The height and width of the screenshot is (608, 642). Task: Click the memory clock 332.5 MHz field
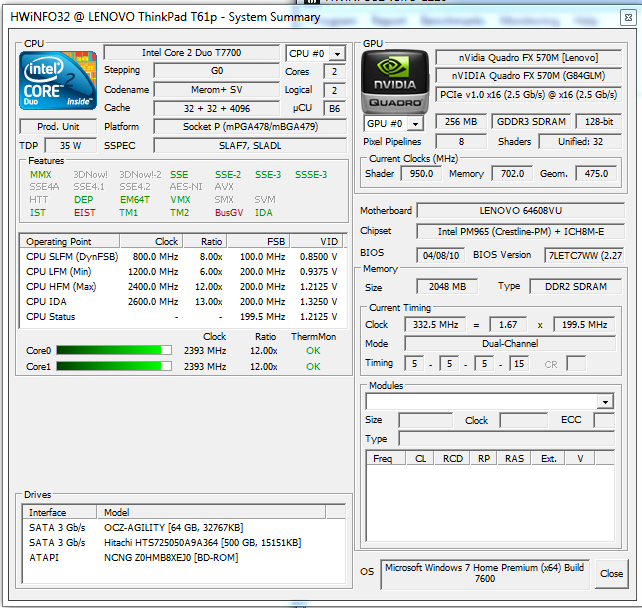(435, 325)
